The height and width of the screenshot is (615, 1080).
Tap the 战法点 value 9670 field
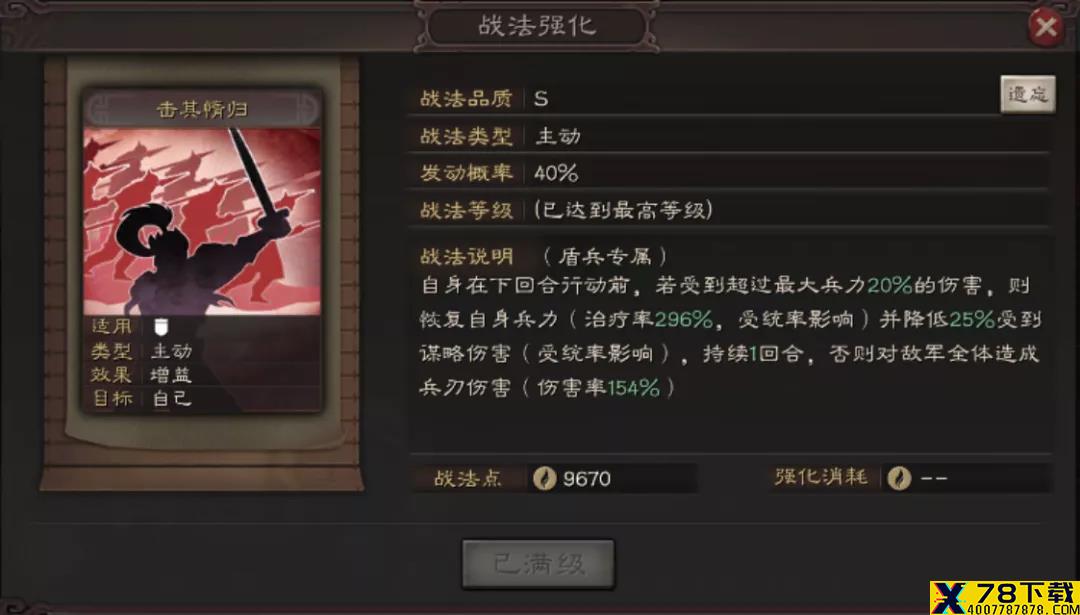(612, 479)
